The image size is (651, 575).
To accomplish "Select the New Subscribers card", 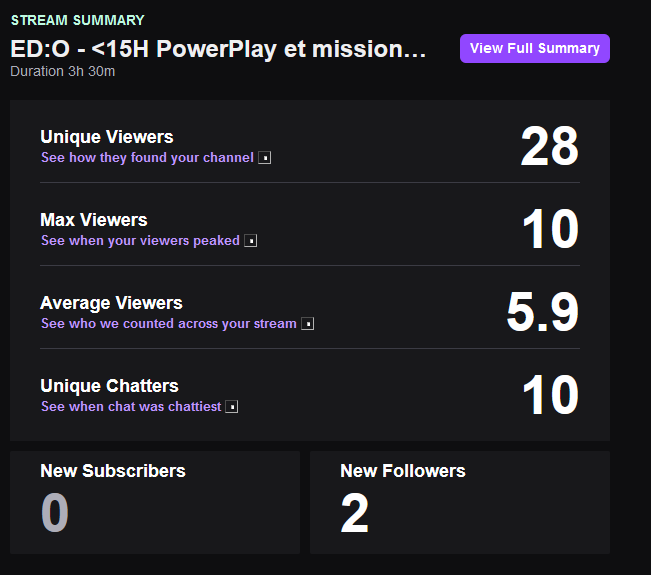I will pos(155,502).
